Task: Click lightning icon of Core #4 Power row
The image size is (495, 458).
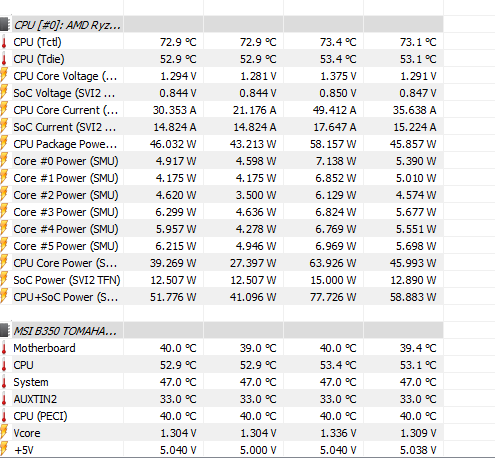Action: [4, 228]
